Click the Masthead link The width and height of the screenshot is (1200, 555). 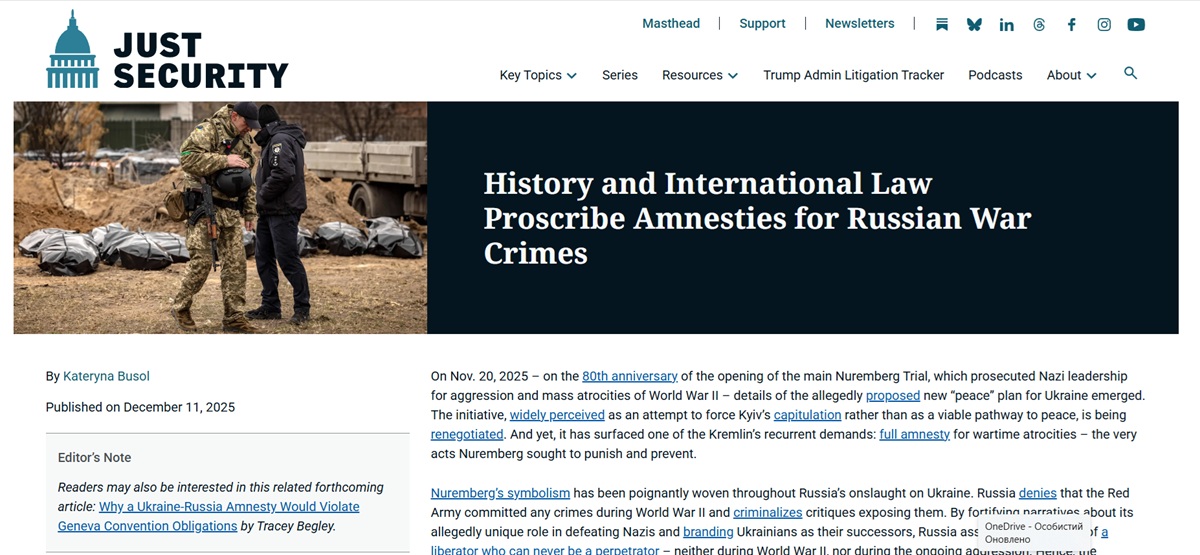pyautogui.click(x=671, y=24)
